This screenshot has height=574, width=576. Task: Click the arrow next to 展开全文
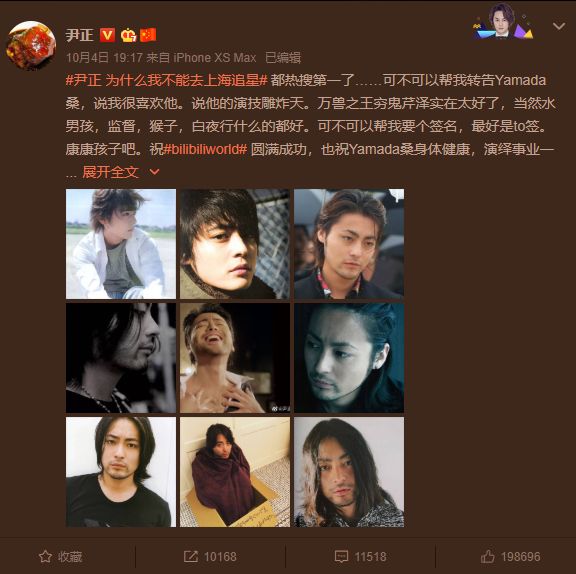(155, 172)
